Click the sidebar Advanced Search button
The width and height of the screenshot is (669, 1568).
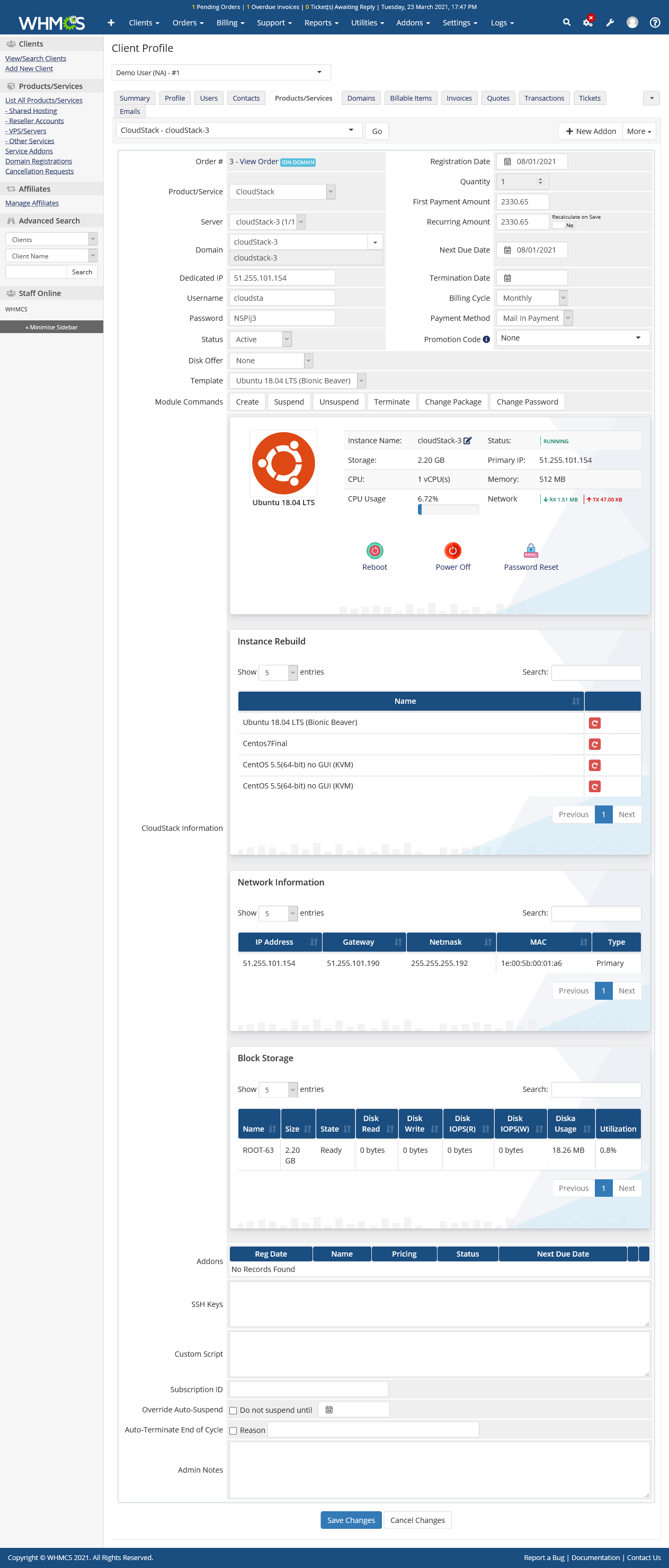(82, 272)
